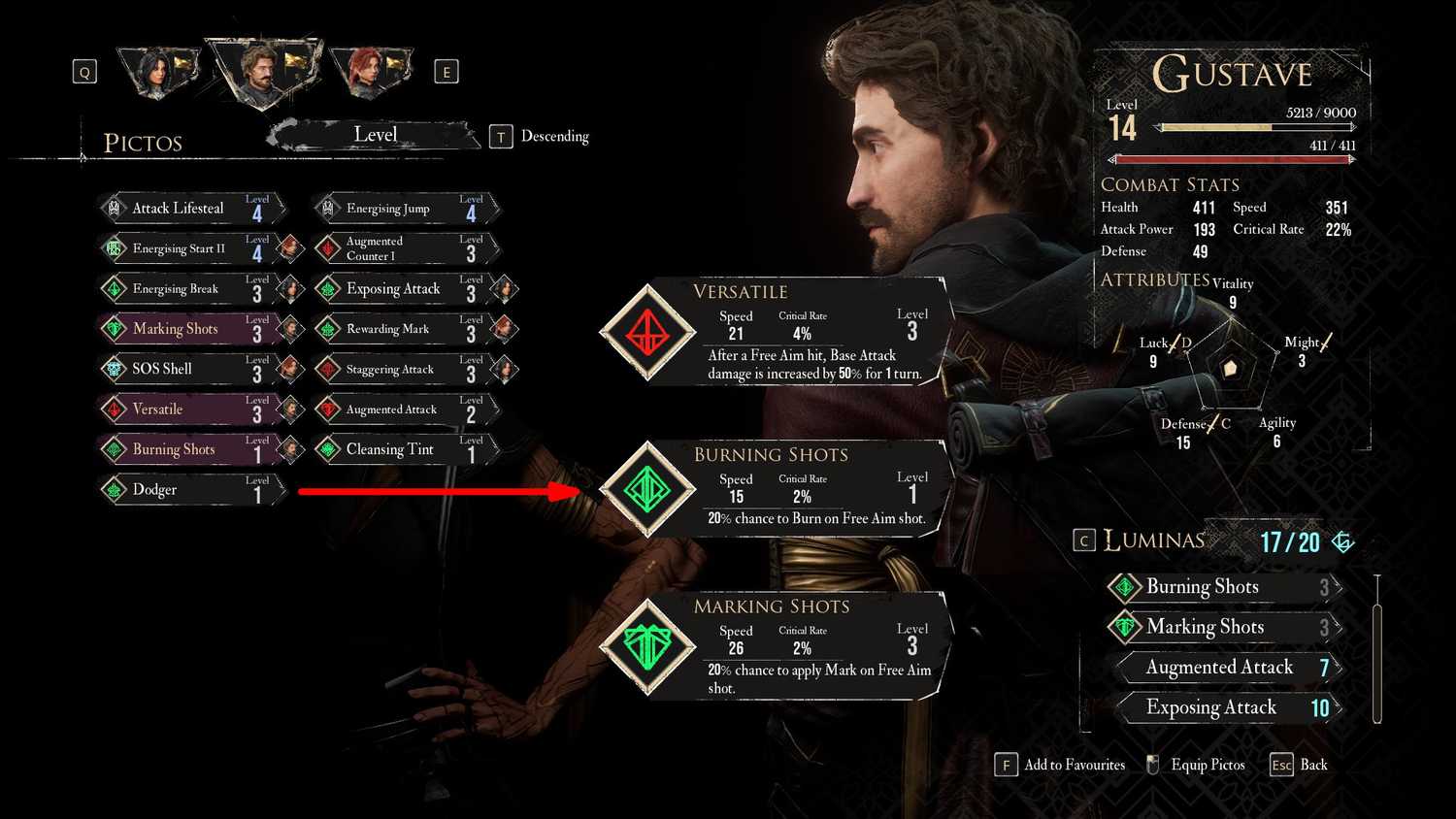Click the Marking Shots shield diamond icon
Image resolution: width=1456 pixels, height=819 pixels.
[x=647, y=644]
